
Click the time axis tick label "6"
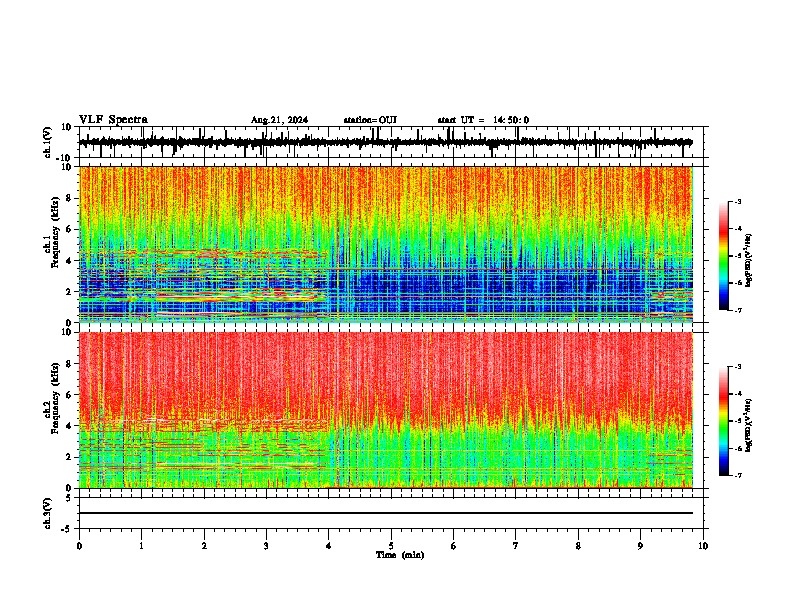point(454,546)
